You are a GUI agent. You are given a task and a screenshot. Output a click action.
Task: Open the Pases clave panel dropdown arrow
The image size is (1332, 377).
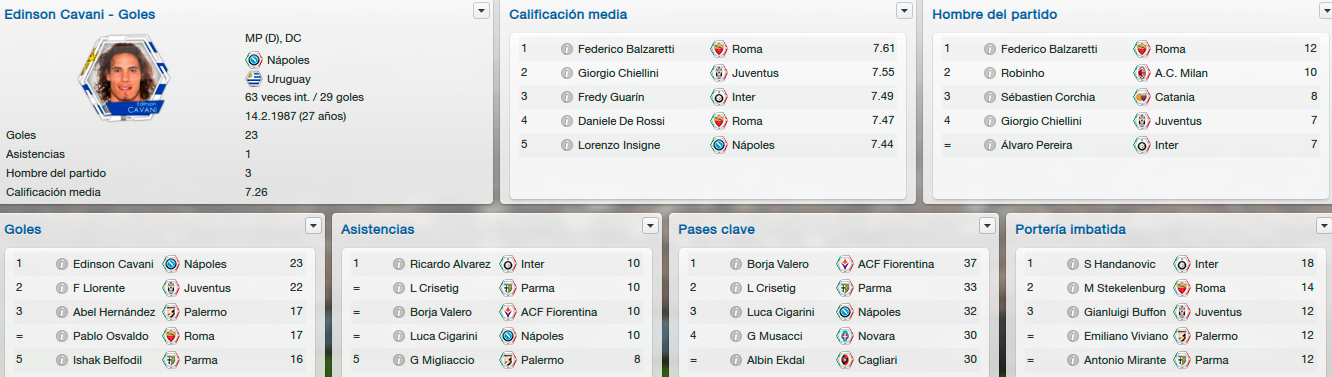pyautogui.click(x=988, y=225)
